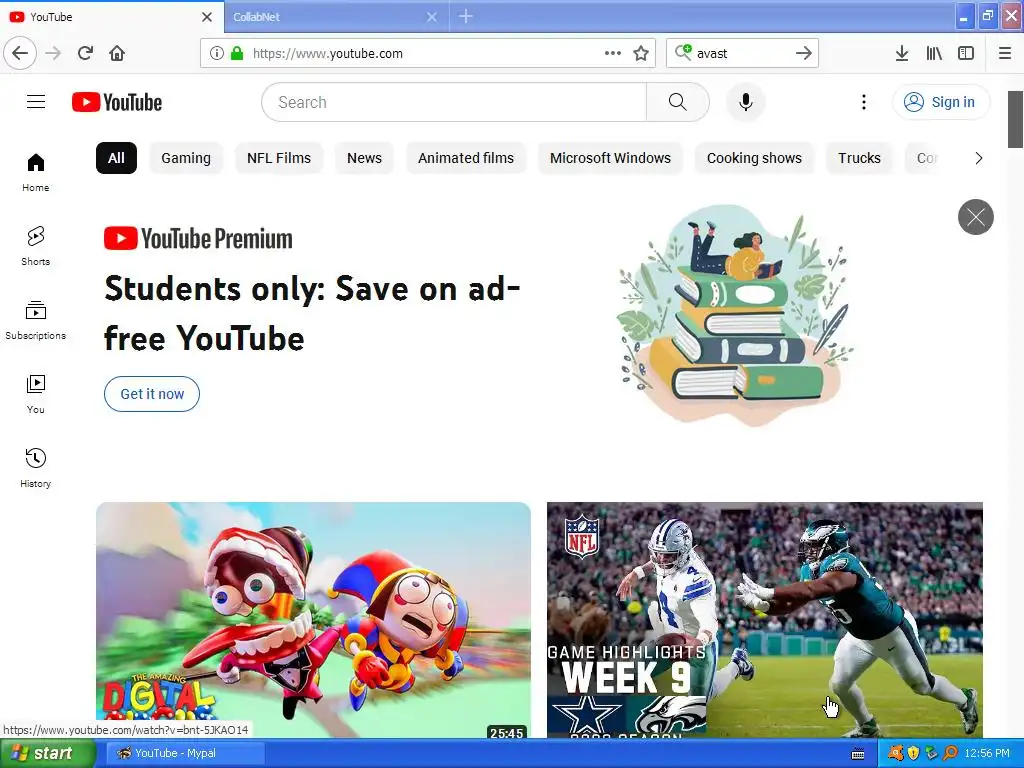Toggle browser sidebar icon
Viewport: 1024px width, 768px height.
click(x=966, y=53)
